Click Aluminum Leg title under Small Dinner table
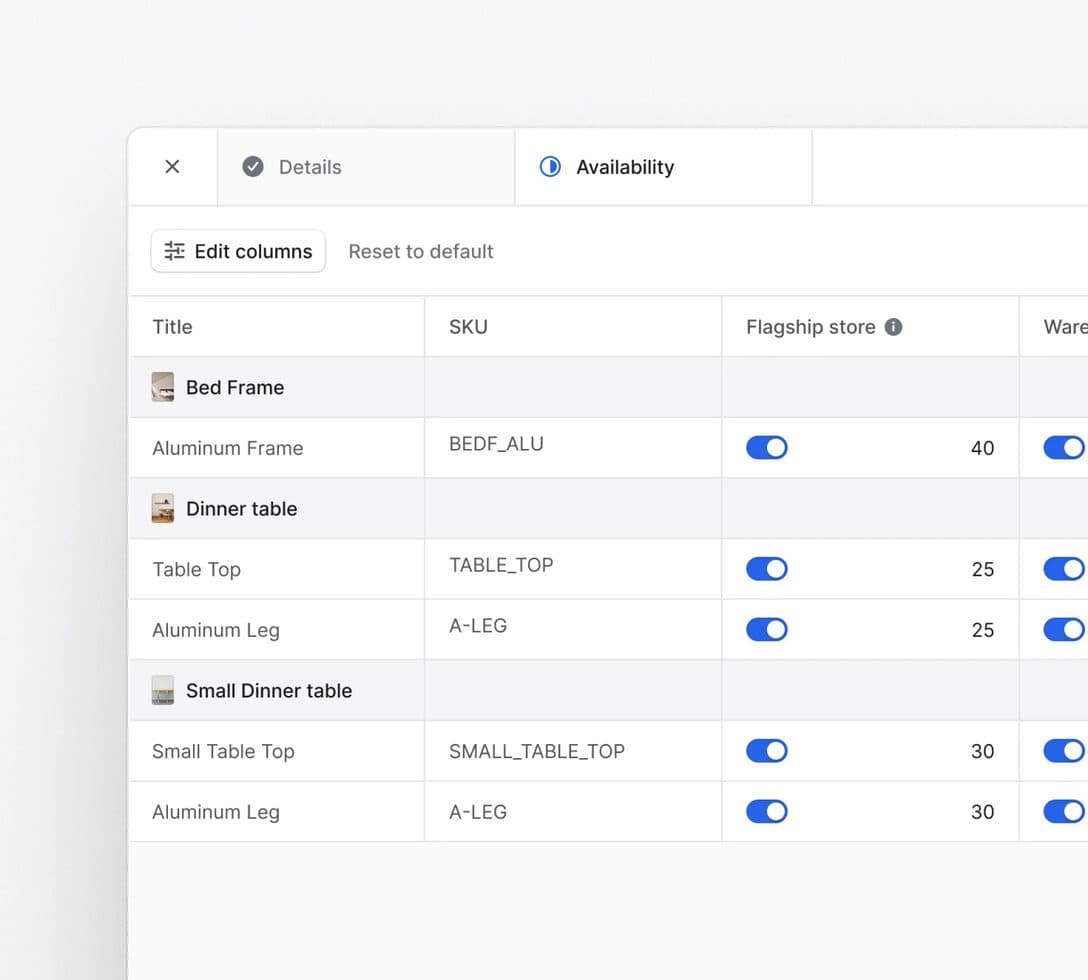 click(x=216, y=812)
